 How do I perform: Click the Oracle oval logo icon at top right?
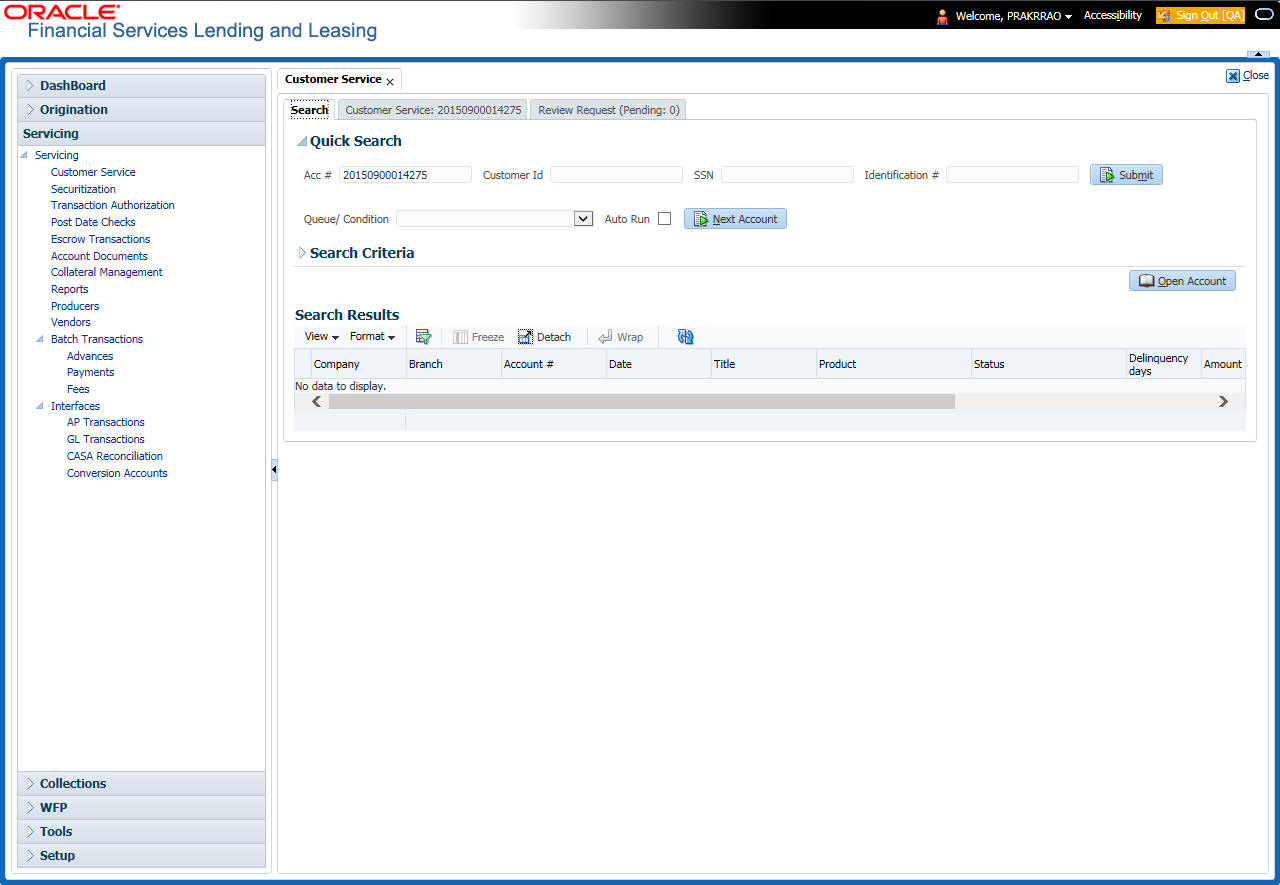pos(1263,15)
